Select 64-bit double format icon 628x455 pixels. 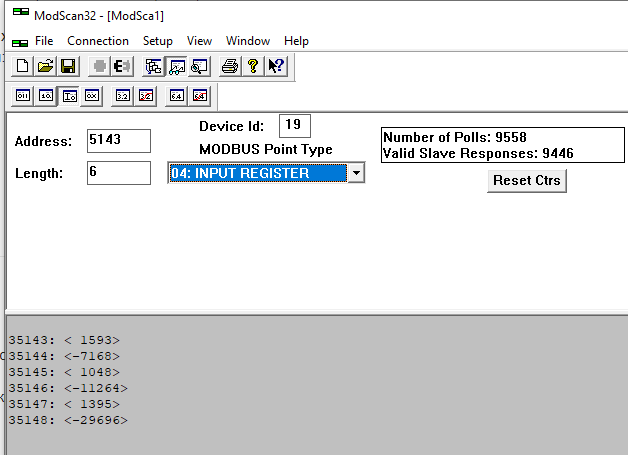pos(177,96)
